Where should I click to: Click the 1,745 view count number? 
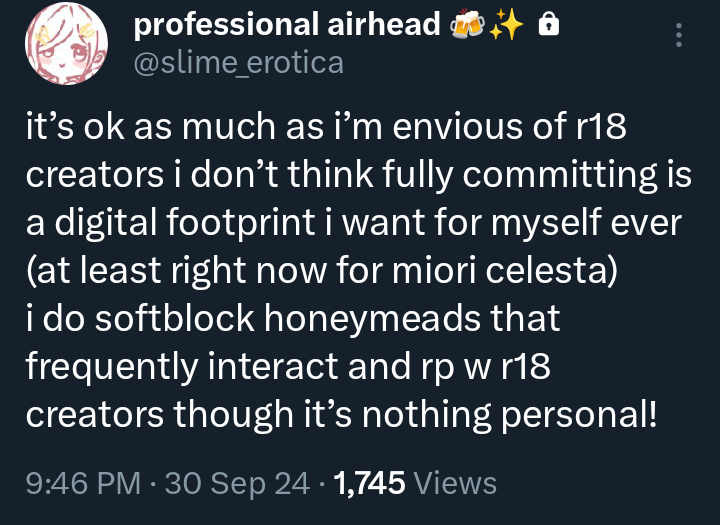point(369,483)
